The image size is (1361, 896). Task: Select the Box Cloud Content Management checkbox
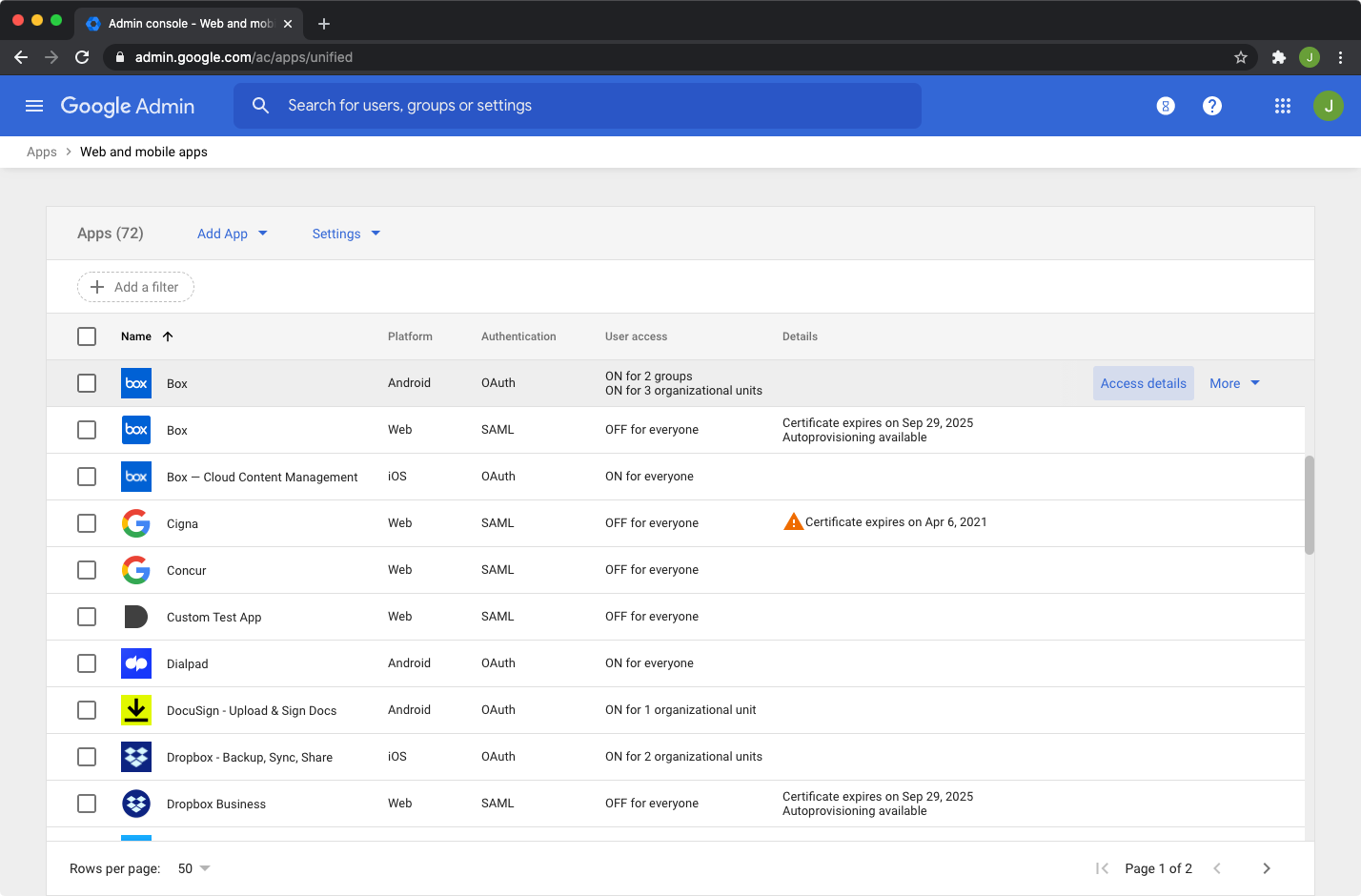click(x=87, y=477)
